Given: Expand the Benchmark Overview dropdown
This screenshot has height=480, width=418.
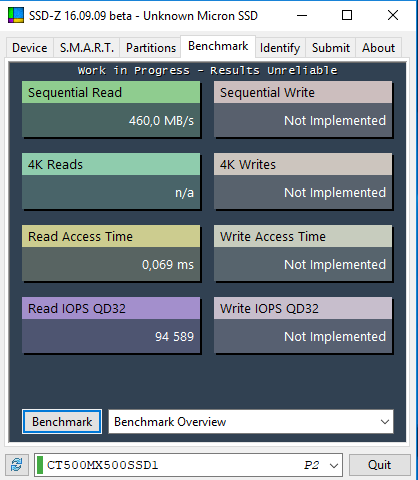Looking at the screenshot, I should pos(251,422).
